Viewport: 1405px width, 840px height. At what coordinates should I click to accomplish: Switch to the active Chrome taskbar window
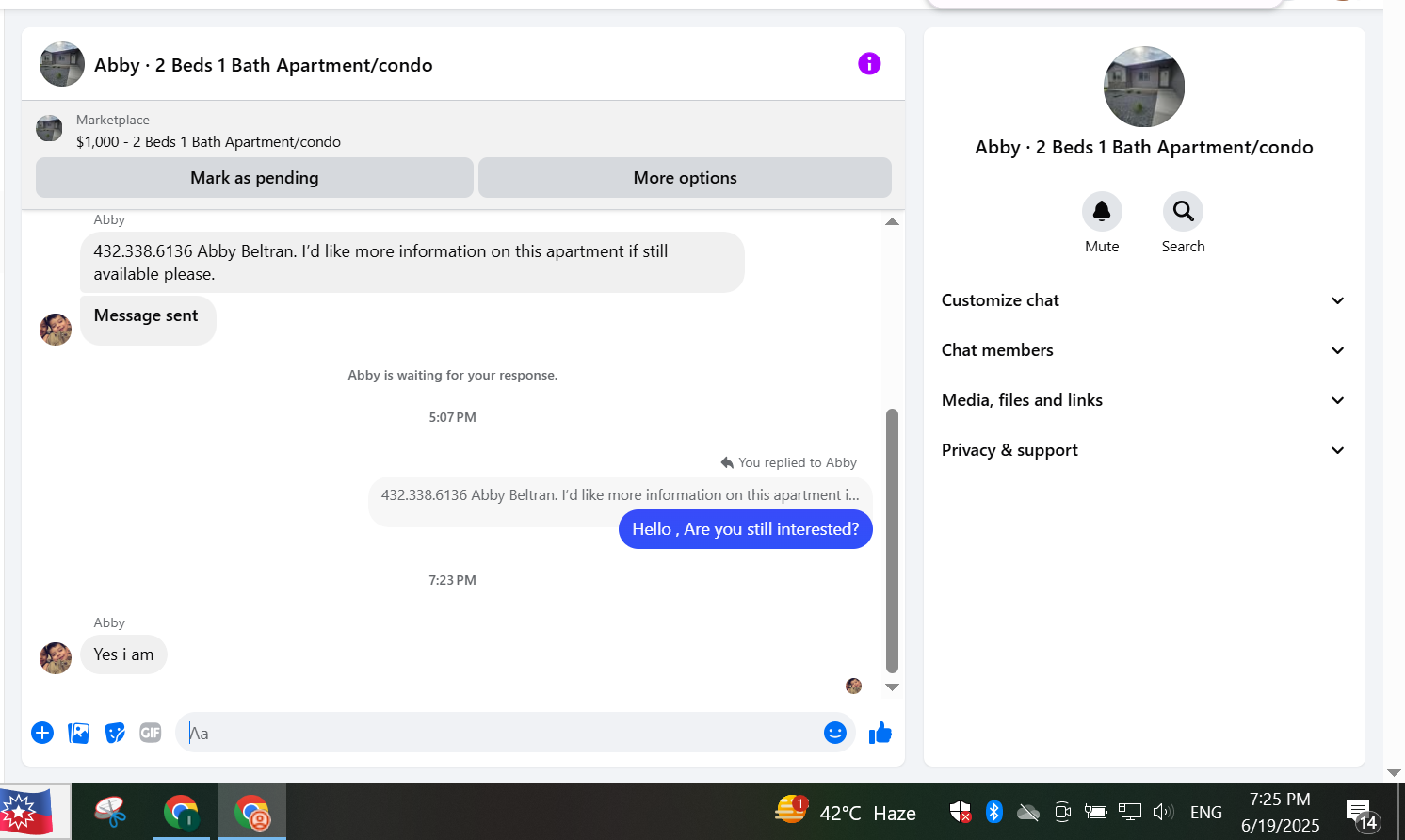[x=252, y=812]
